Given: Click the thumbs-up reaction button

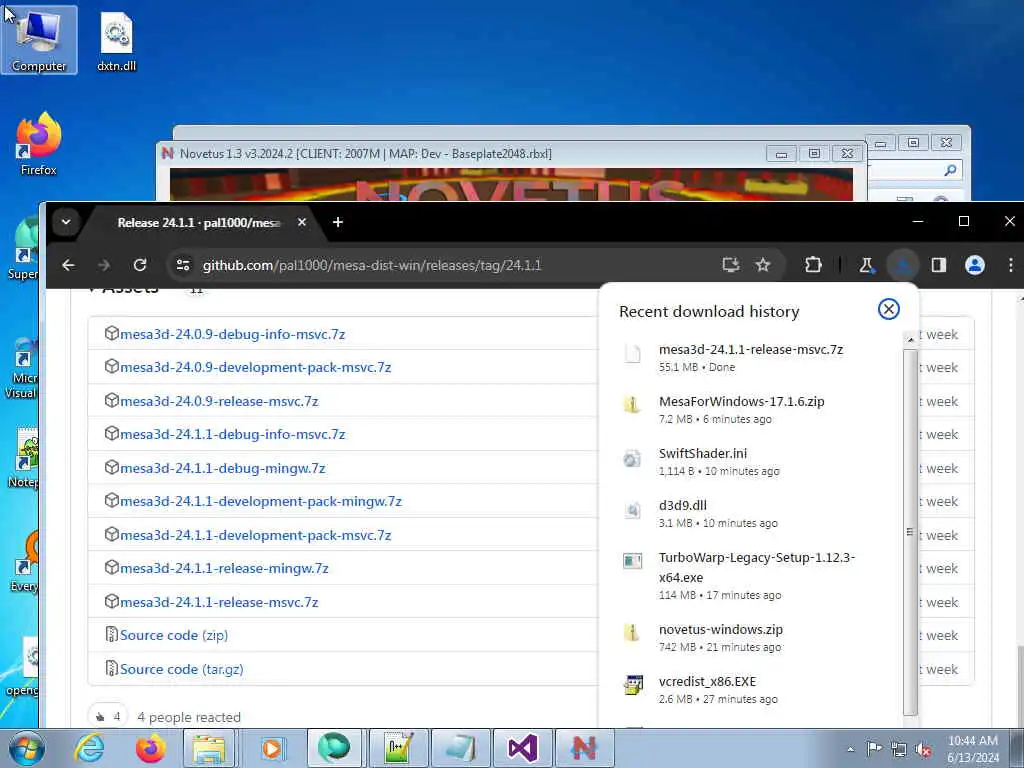Looking at the screenshot, I should 108,717.
